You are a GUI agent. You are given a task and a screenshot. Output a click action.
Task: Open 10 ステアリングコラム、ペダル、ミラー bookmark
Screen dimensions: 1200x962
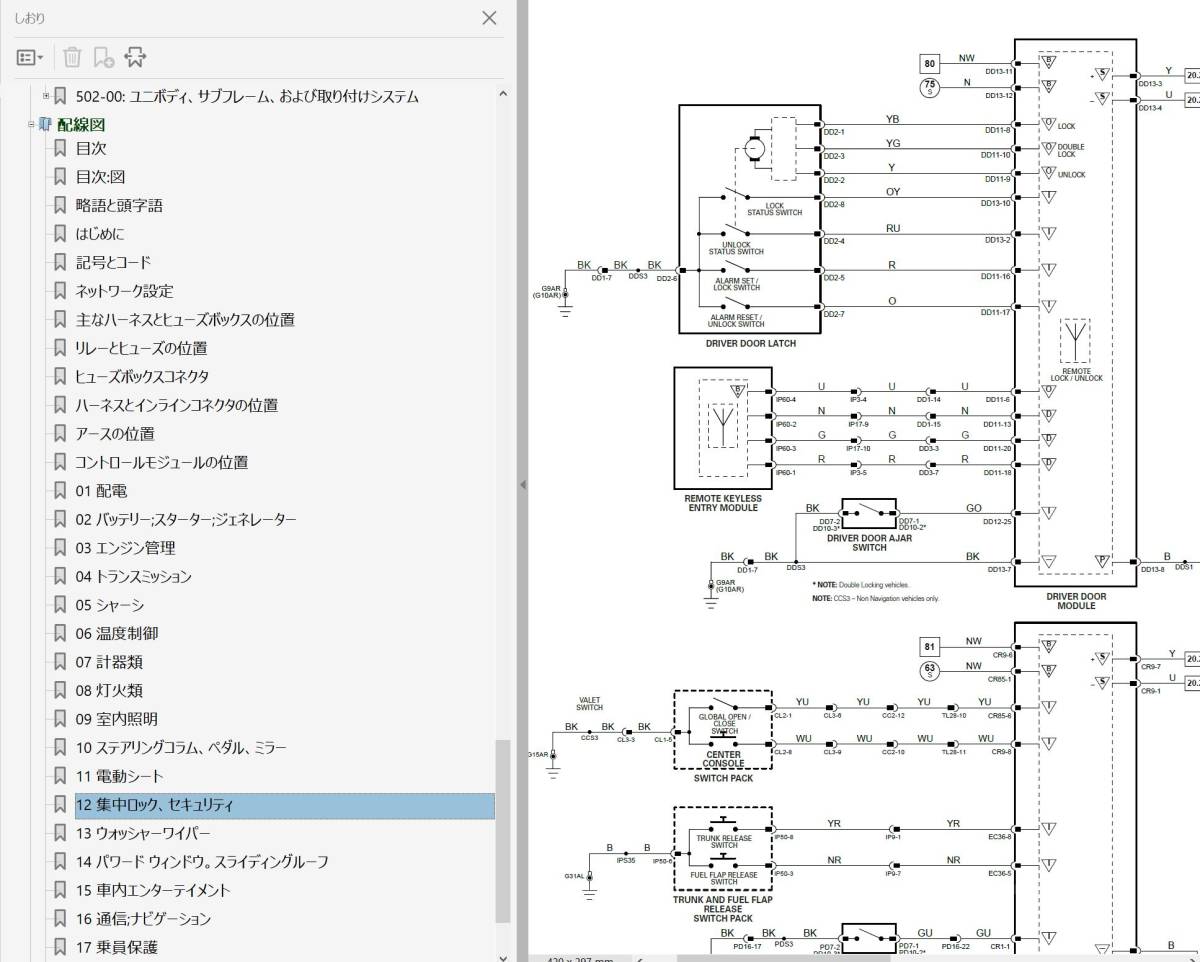click(x=181, y=747)
